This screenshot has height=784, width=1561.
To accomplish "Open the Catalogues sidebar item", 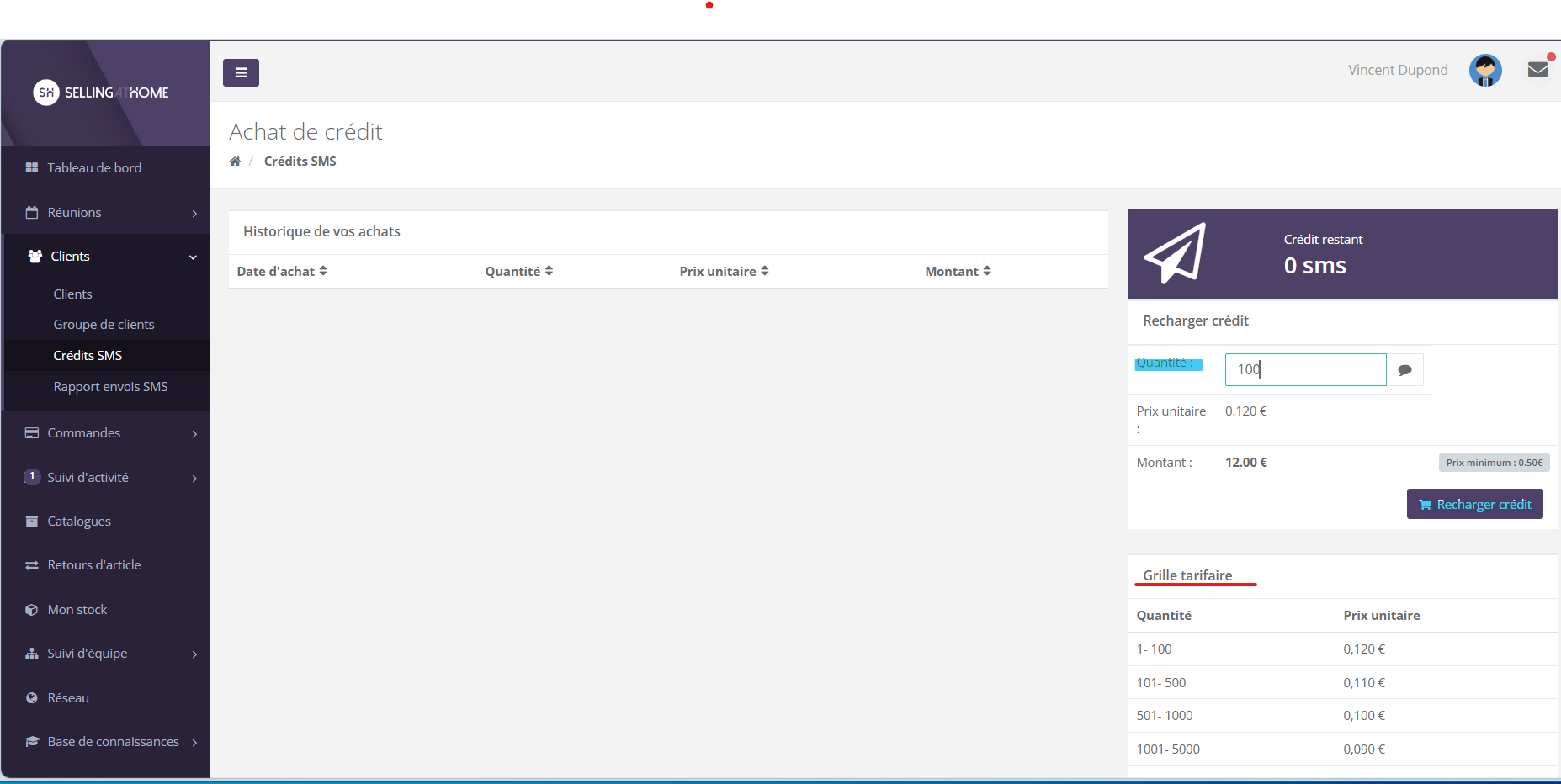I will point(79,522).
